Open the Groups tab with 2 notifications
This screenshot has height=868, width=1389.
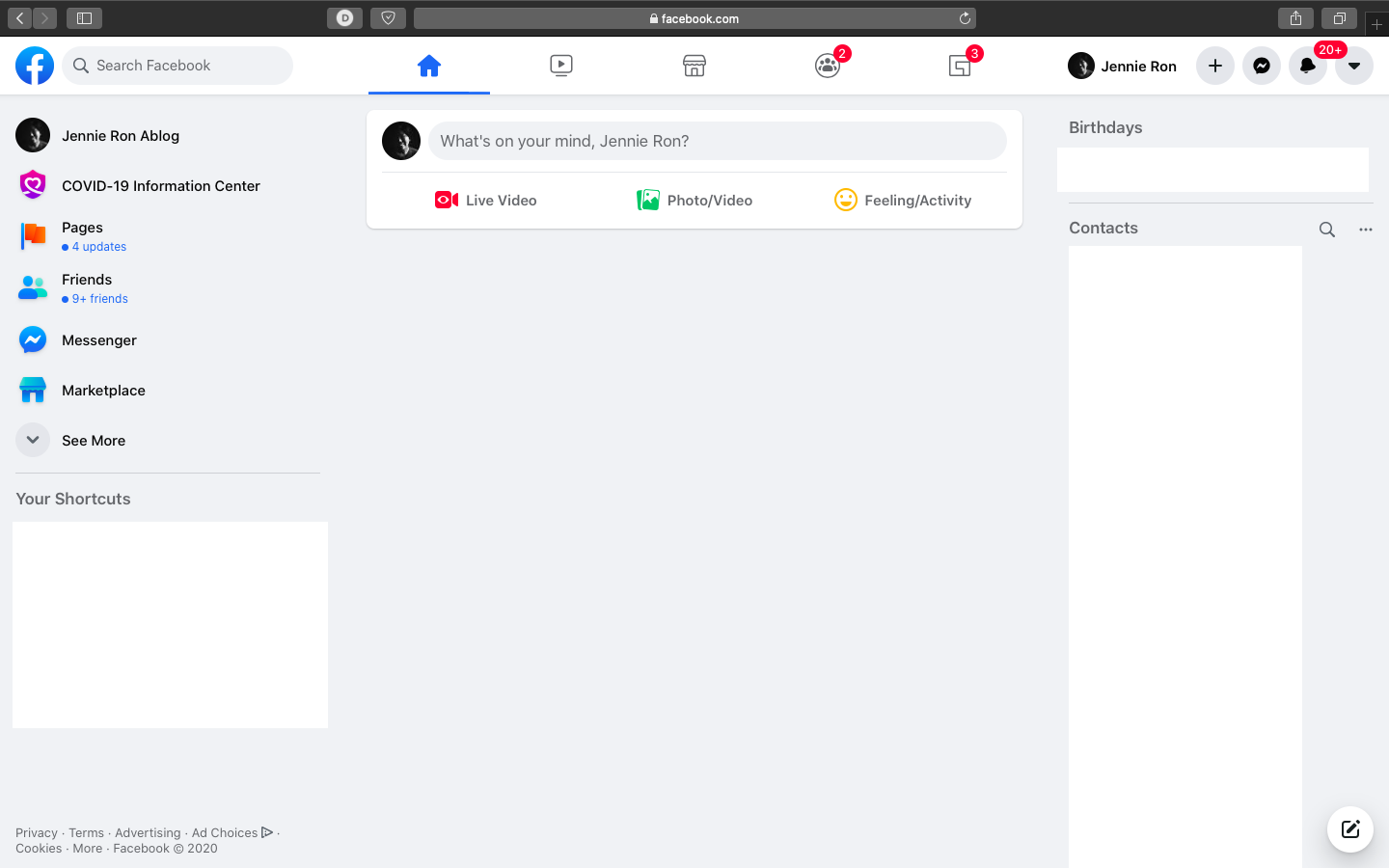click(x=828, y=66)
